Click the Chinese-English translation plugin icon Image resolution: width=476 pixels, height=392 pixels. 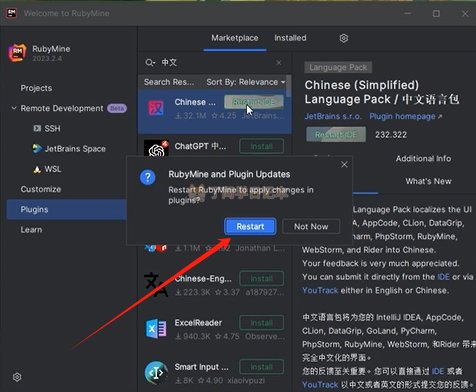click(156, 284)
